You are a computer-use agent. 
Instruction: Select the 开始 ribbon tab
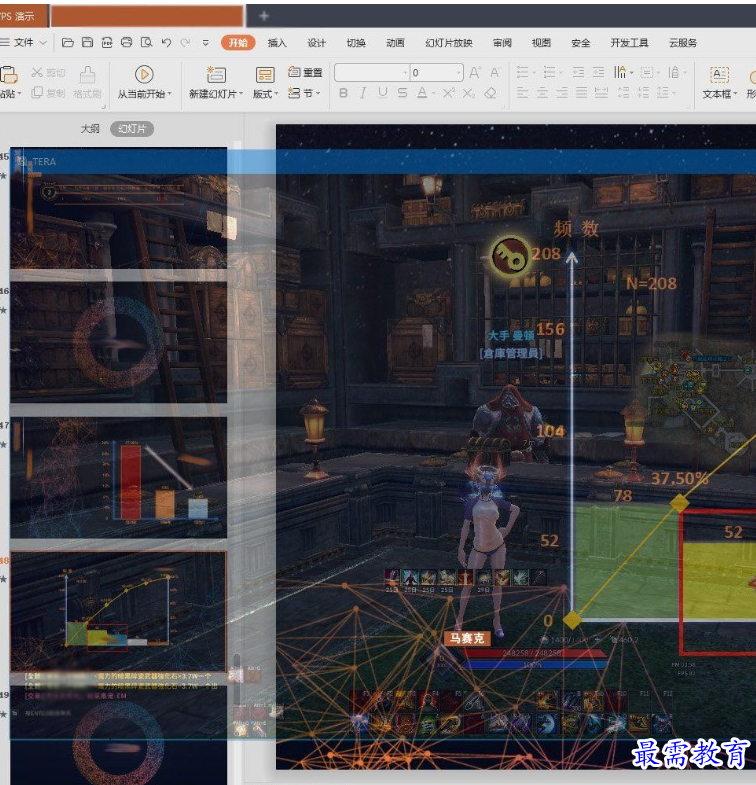tap(238, 43)
